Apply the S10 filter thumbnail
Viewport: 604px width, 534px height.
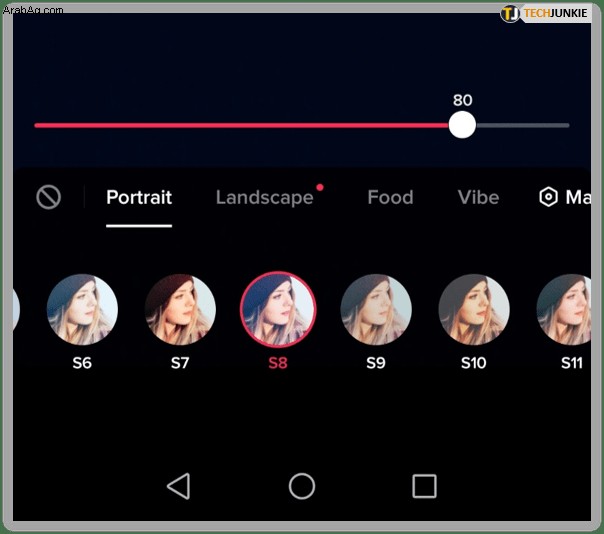click(x=474, y=309)
